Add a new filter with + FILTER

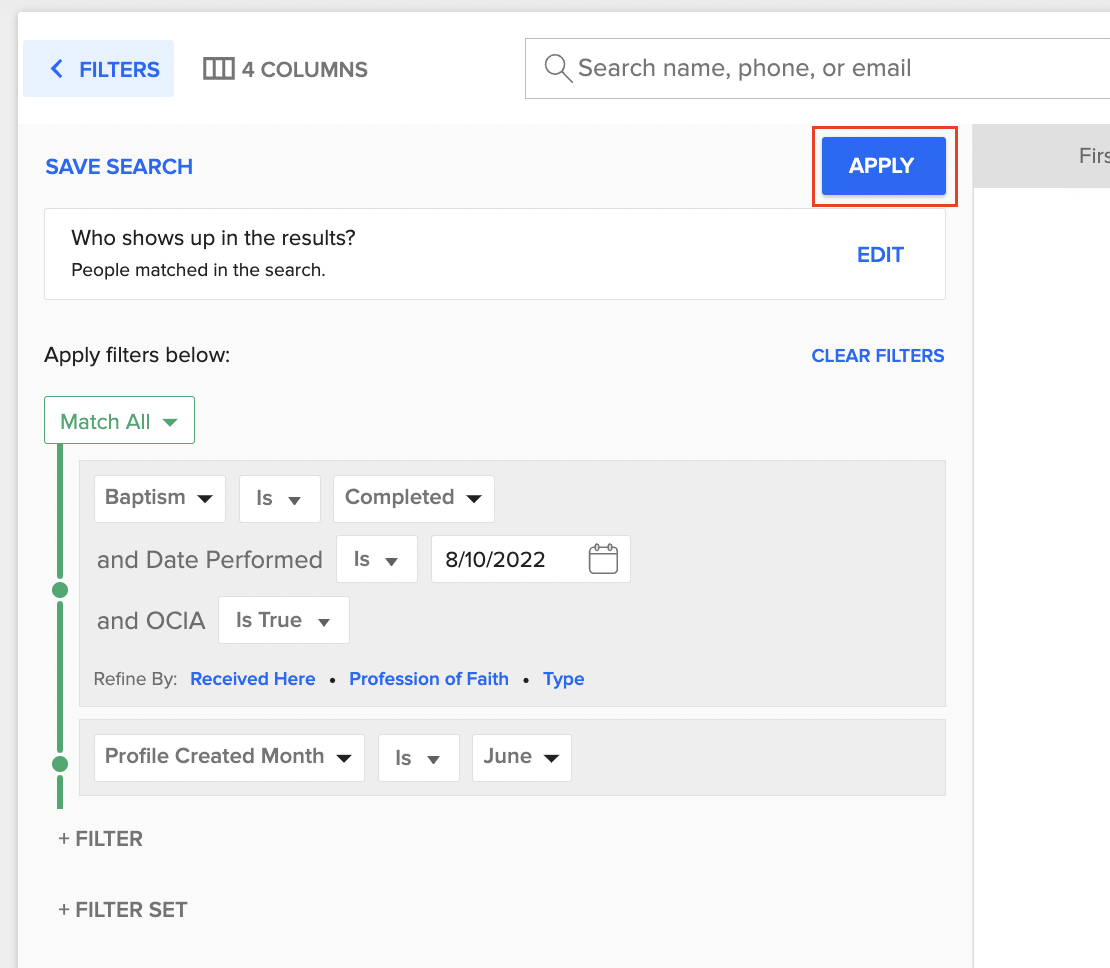point(101,839)
